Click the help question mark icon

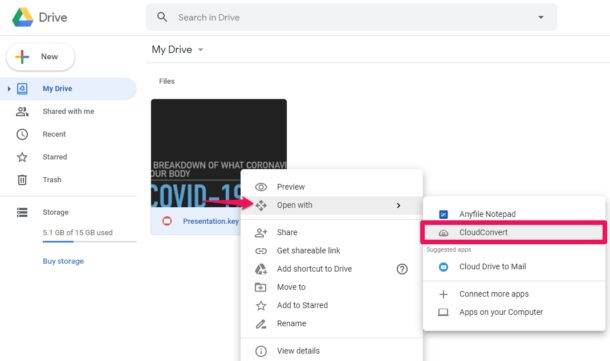402,269
